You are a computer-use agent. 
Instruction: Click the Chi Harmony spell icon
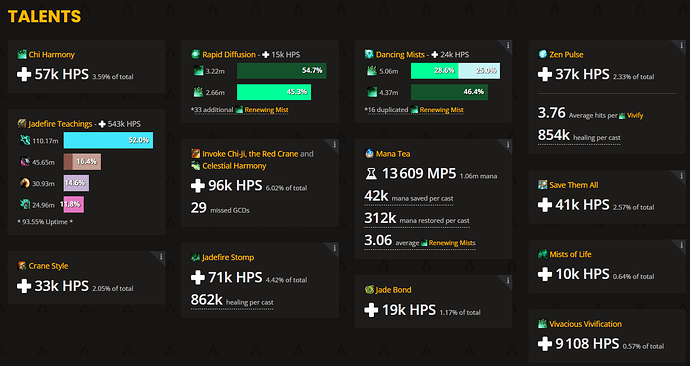coord(22,55)
